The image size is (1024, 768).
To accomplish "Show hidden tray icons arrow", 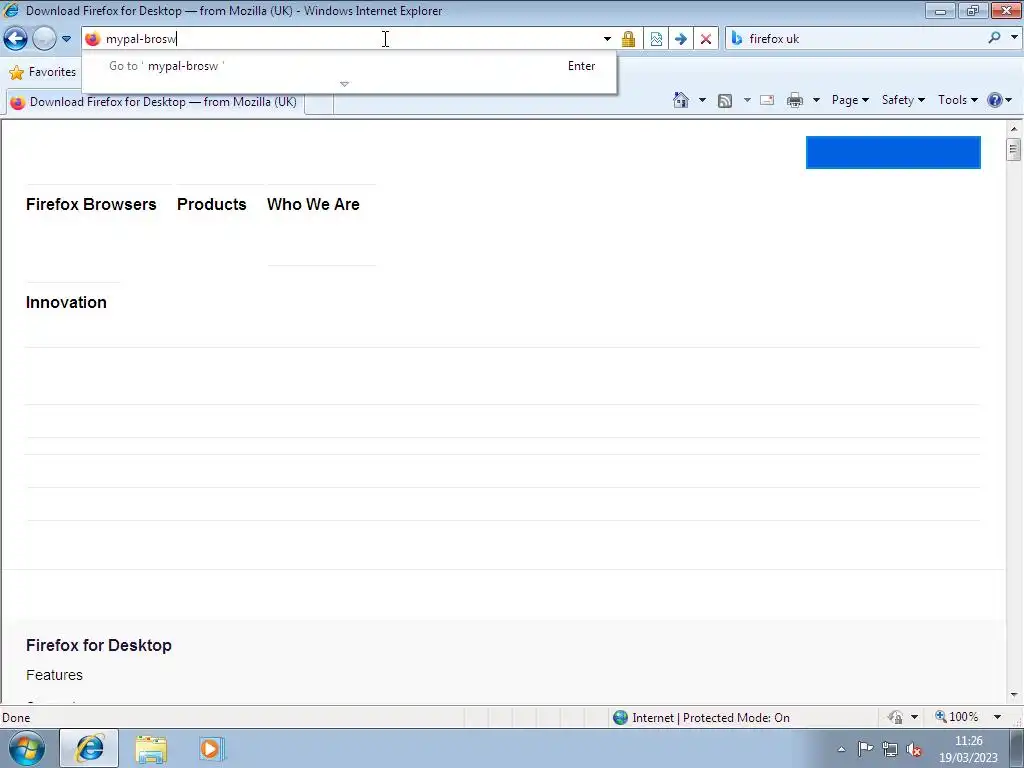I will 841,750.
